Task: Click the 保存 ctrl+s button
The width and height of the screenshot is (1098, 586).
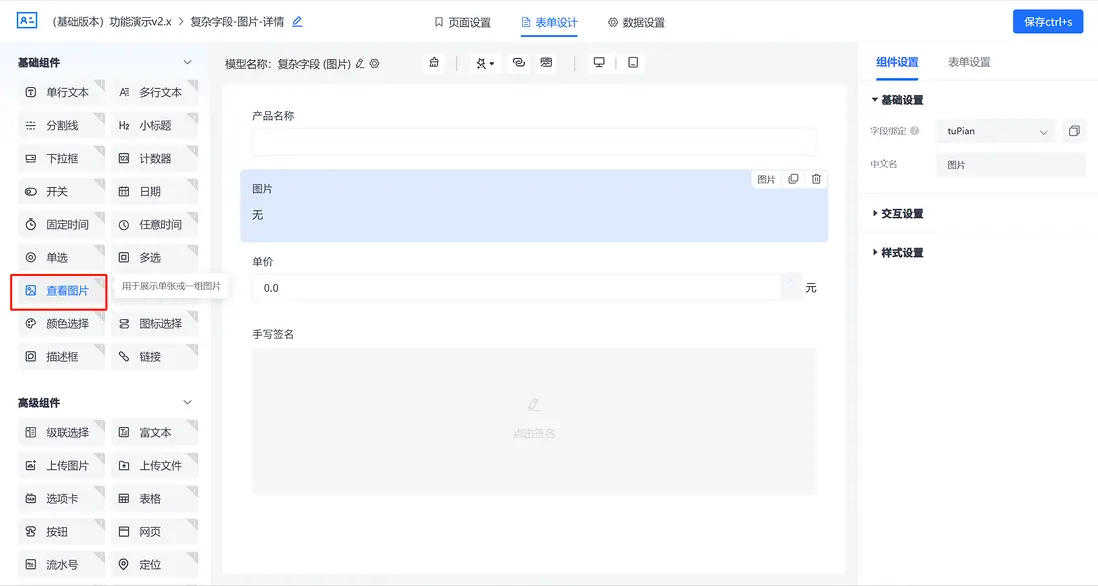Action: (1047, 20)
